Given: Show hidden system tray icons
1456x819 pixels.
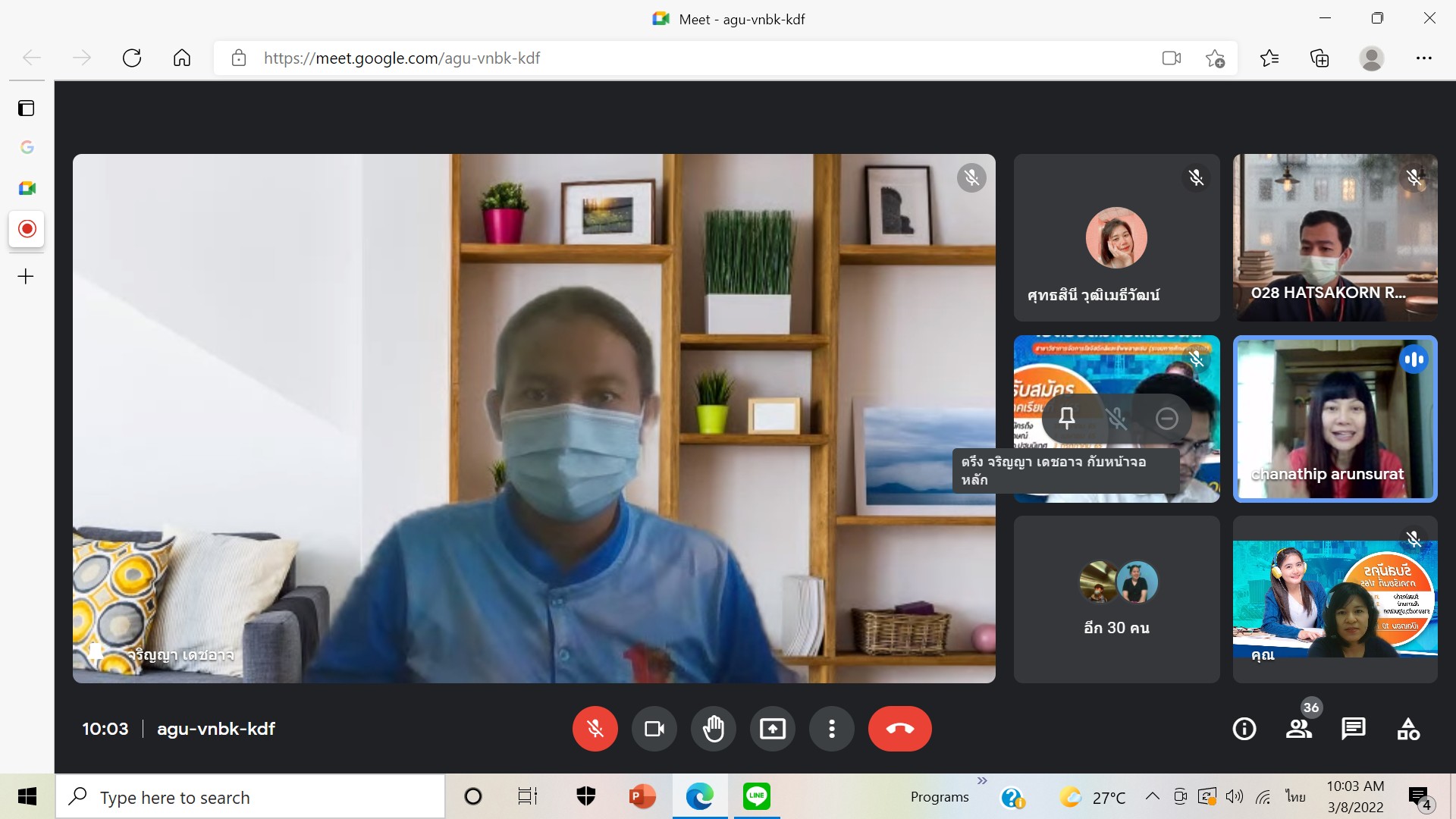Looking at the screenshot, I should [1152, 796].
